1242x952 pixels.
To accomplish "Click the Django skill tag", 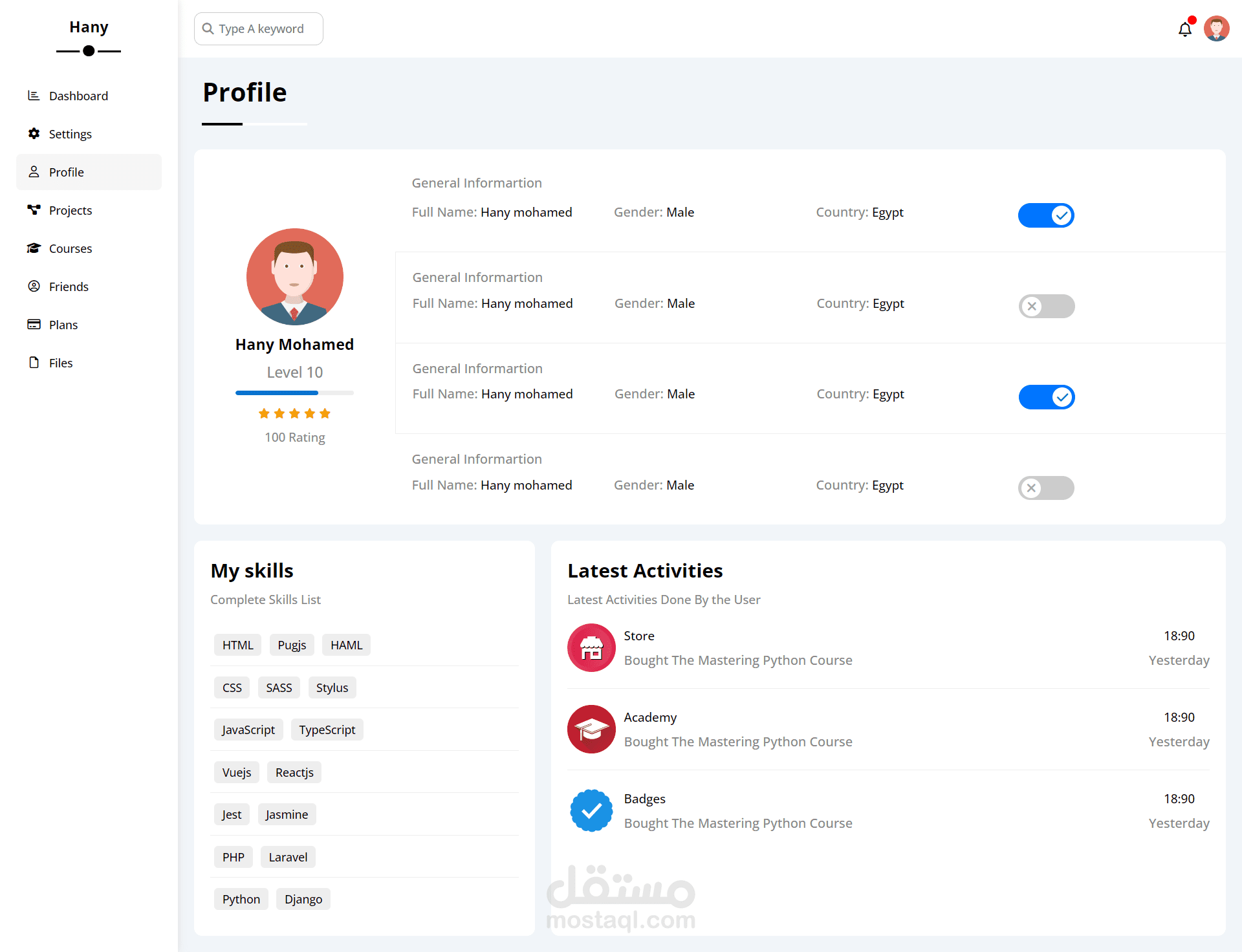I will click(303, 899).
